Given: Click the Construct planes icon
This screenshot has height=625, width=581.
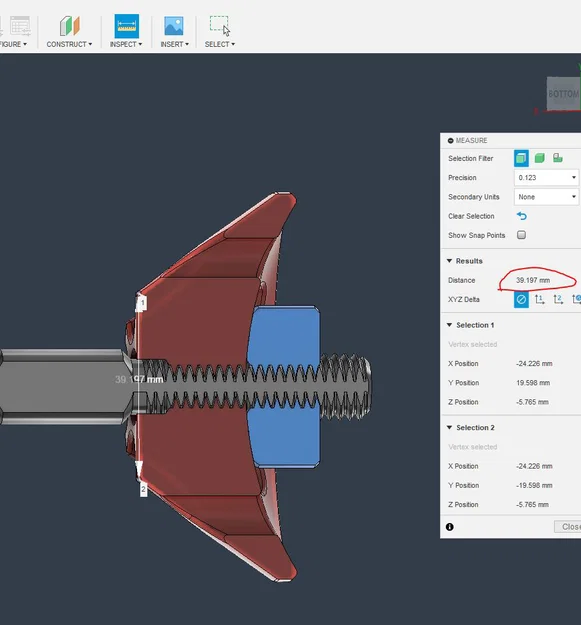Looking at the screenshot, I should point(70,26).
